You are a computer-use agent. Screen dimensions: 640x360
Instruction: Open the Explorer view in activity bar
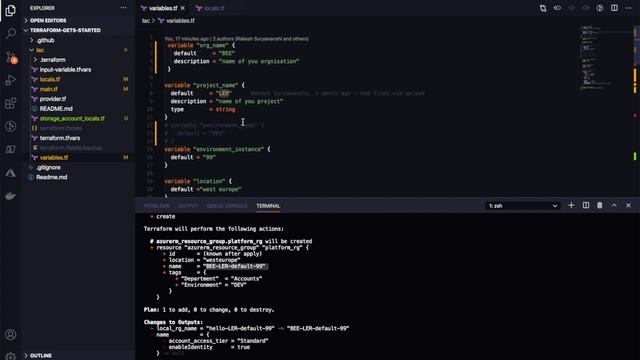11,10
